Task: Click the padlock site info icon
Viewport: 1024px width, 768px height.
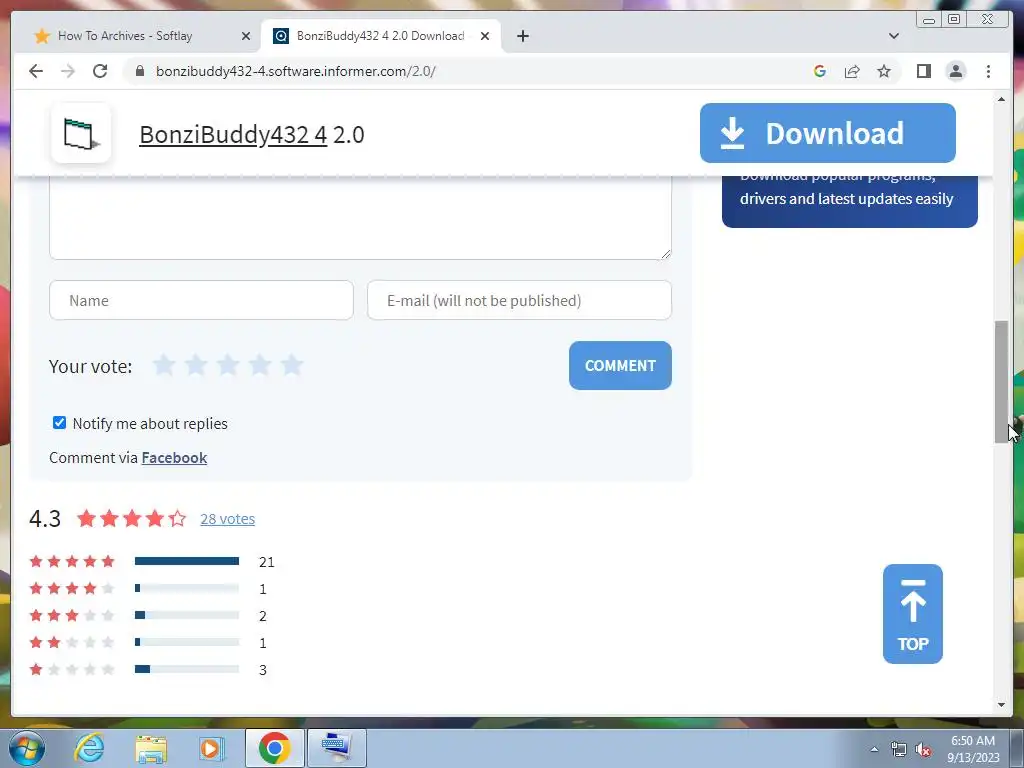Action: click(x=140, y=71)
